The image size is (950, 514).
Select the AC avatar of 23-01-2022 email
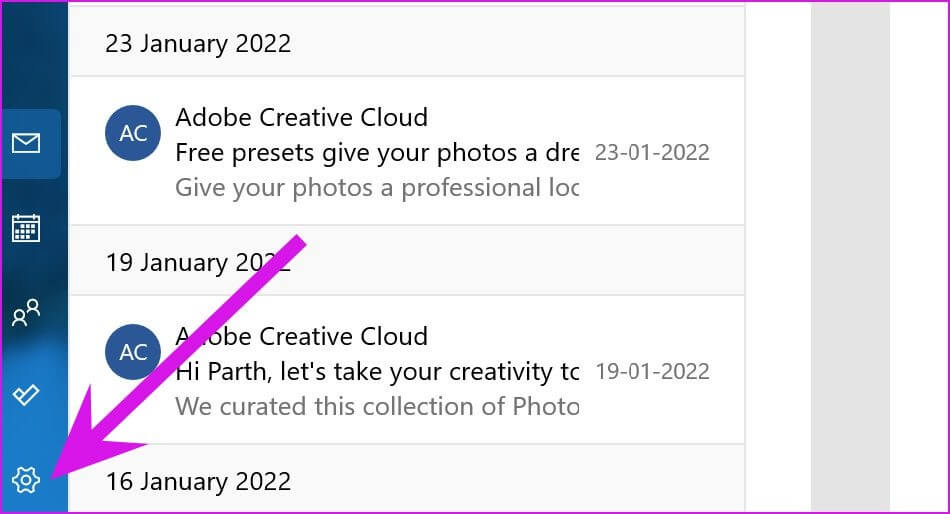point(133,133)
